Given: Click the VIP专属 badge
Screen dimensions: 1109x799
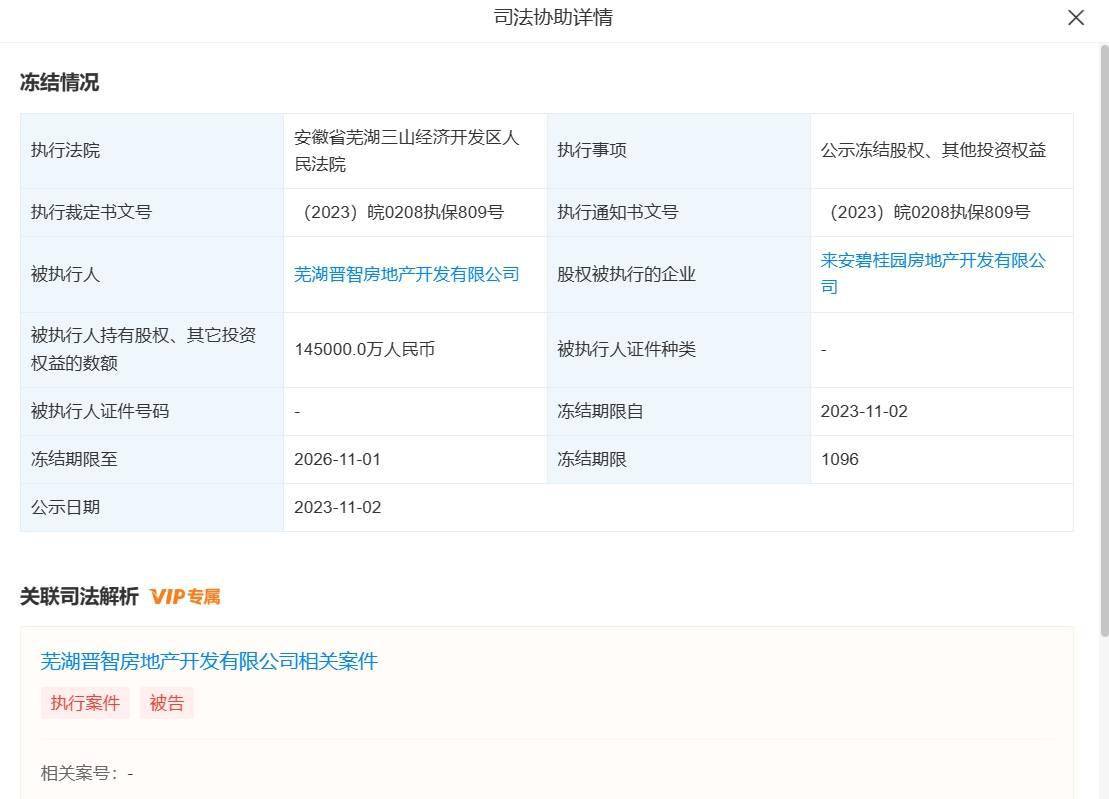Looking at the screenshot, I should coord(185,597).
